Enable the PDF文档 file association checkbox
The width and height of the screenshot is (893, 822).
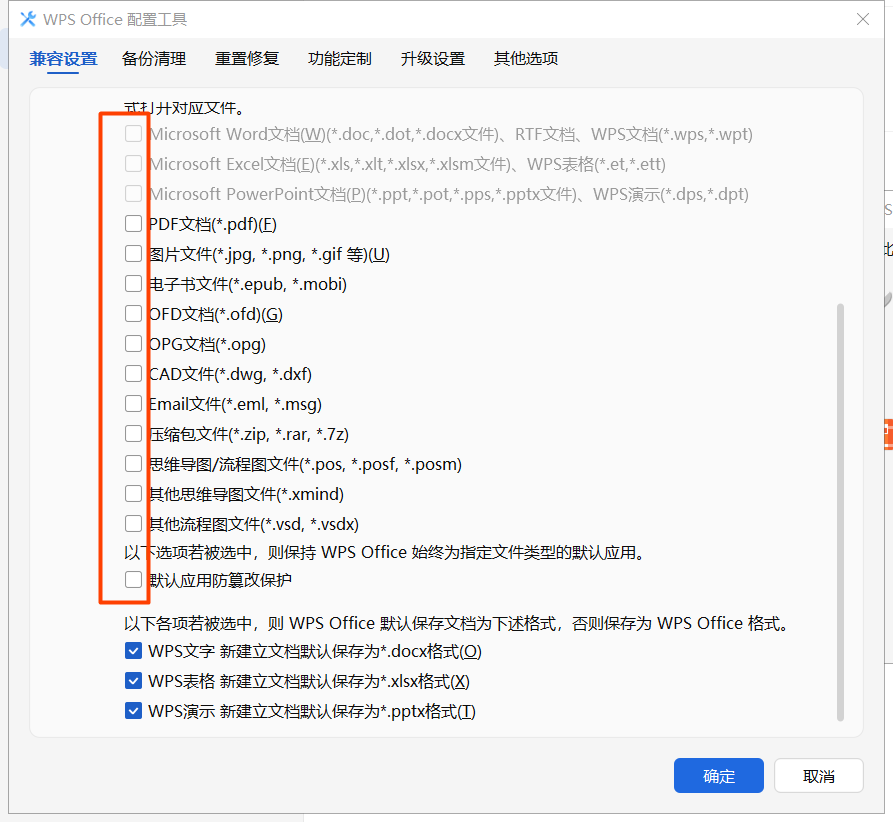point(133,223)
